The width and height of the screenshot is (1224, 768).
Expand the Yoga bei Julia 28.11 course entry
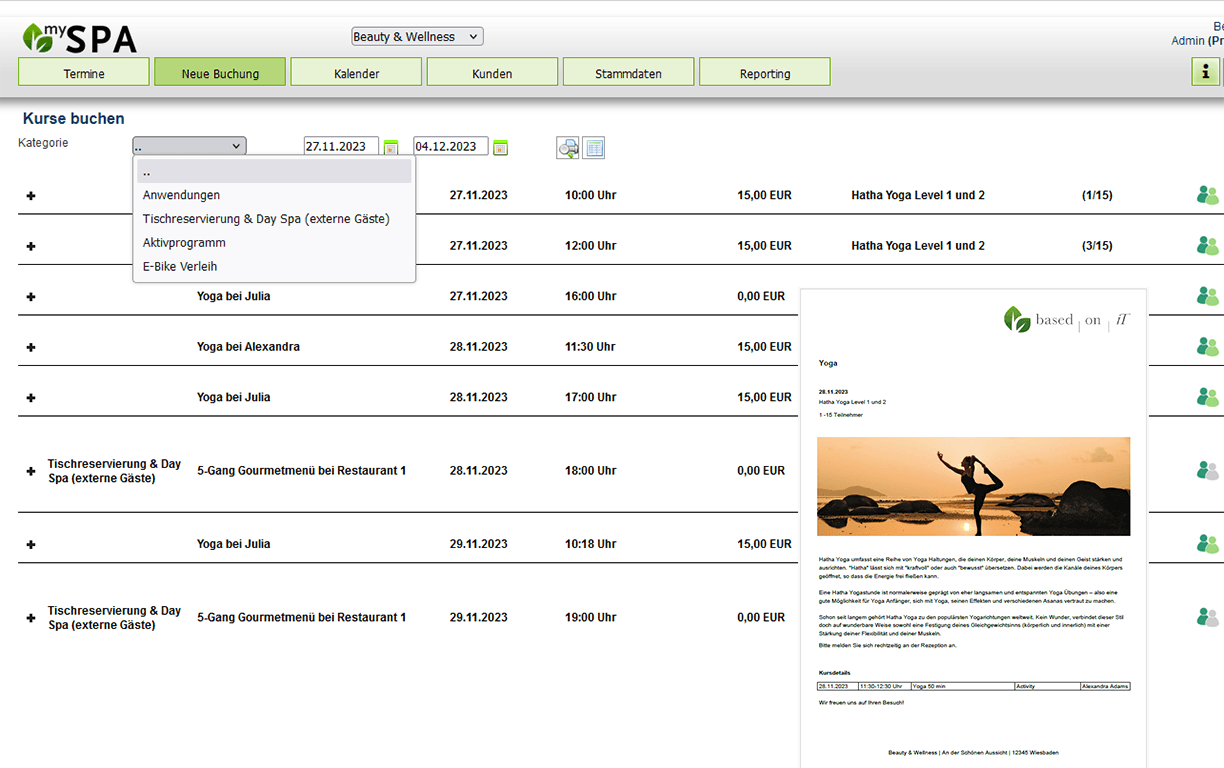[x=30, y=397]
